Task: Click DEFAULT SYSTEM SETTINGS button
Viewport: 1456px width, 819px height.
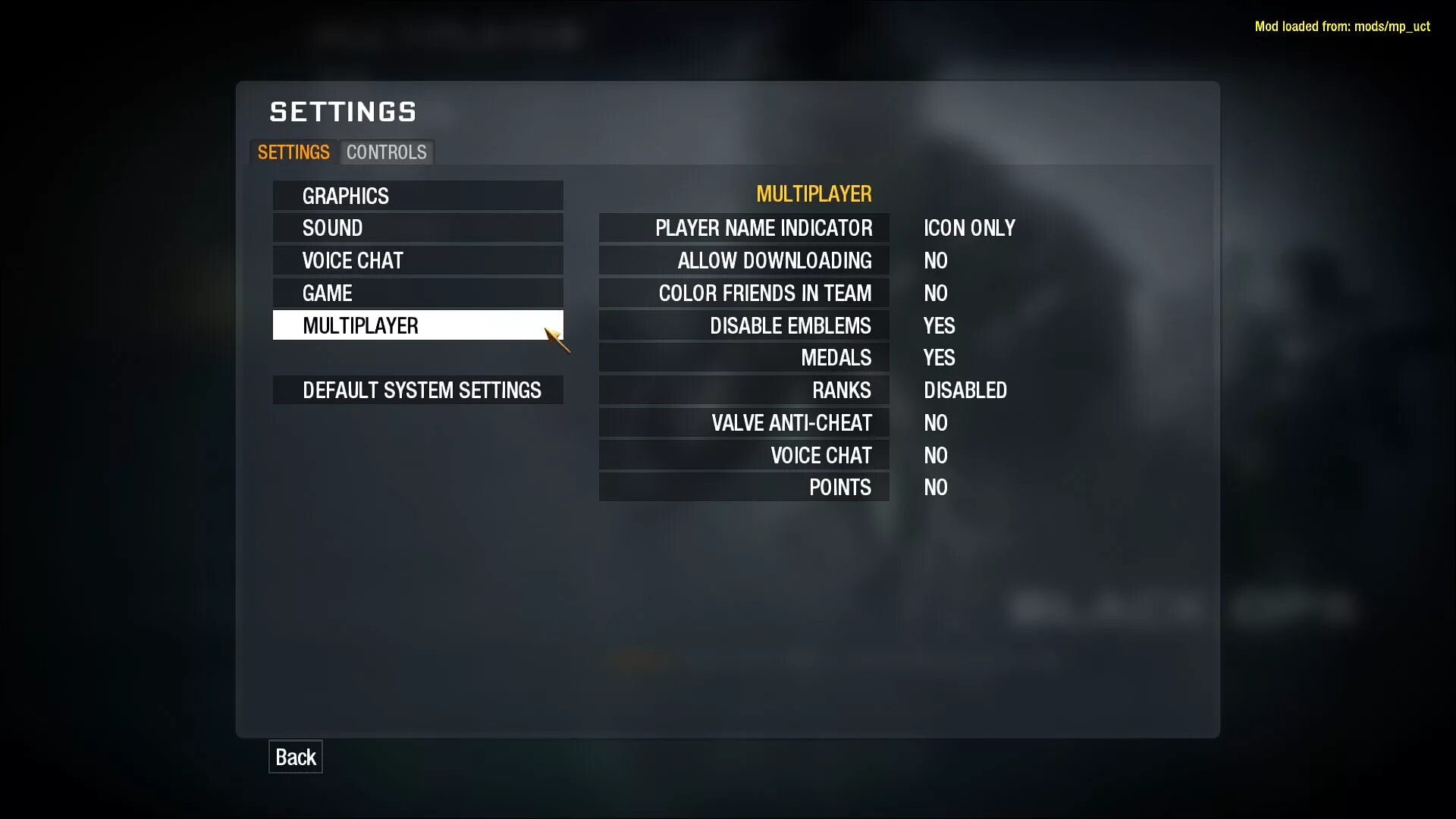Action: click(421, 390)
